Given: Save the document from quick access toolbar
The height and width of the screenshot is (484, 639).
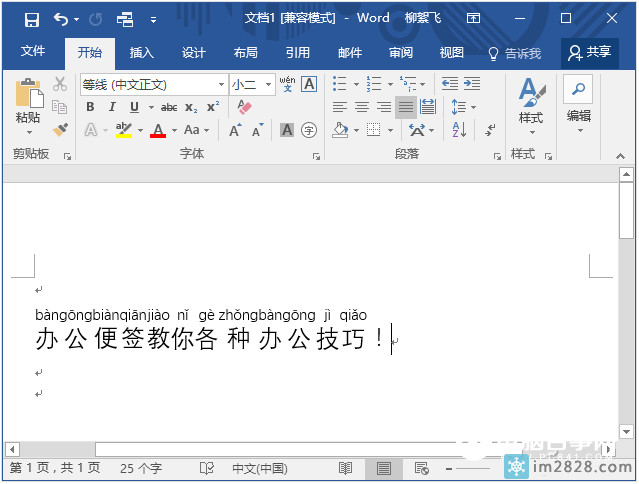Looking at the screenshot, I should pos(31,18).
